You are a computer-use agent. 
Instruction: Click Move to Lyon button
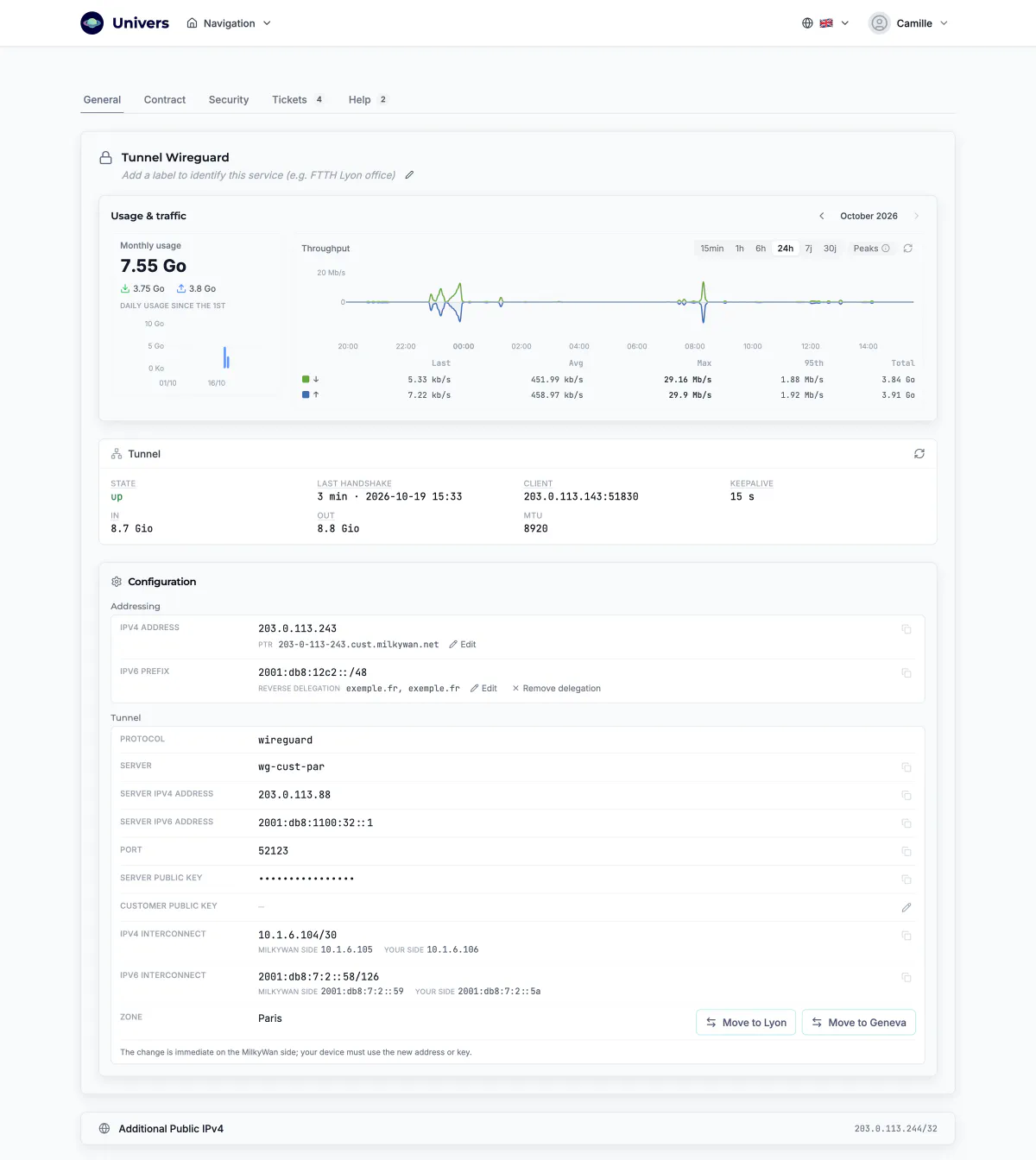(746, 1023)
